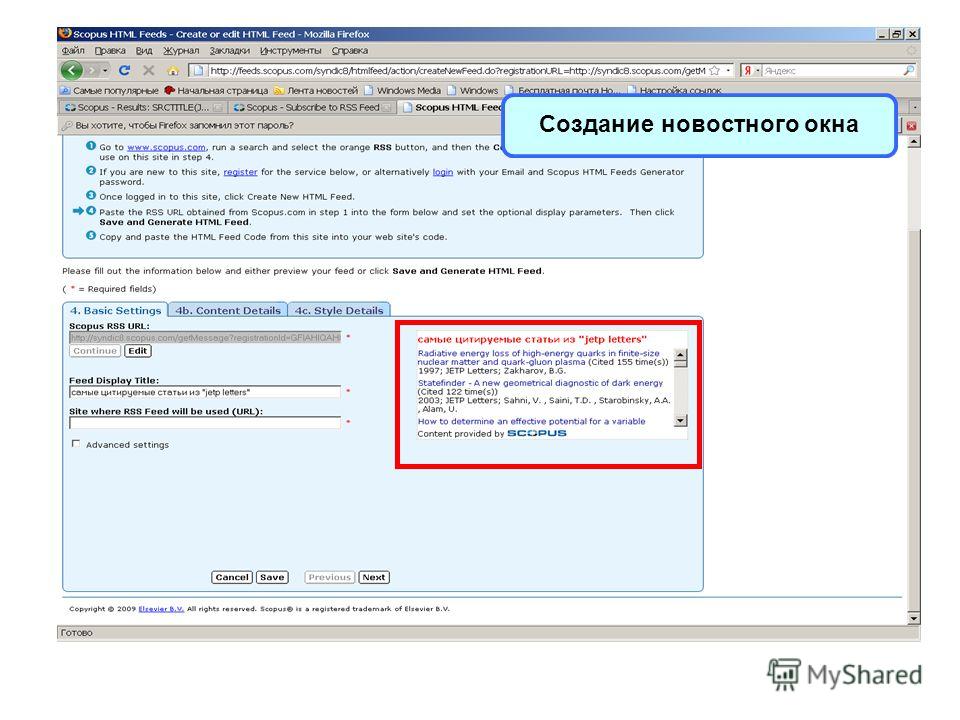Bookmark this page with the star icon
Viewport: 960px width, 720px height.
pyautogui.click(x=714, y=70)
